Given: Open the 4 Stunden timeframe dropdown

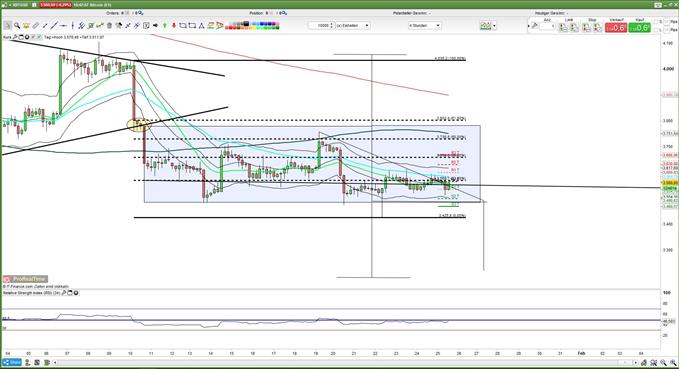Looking at the screenshot, I should [x=438, y=26].
